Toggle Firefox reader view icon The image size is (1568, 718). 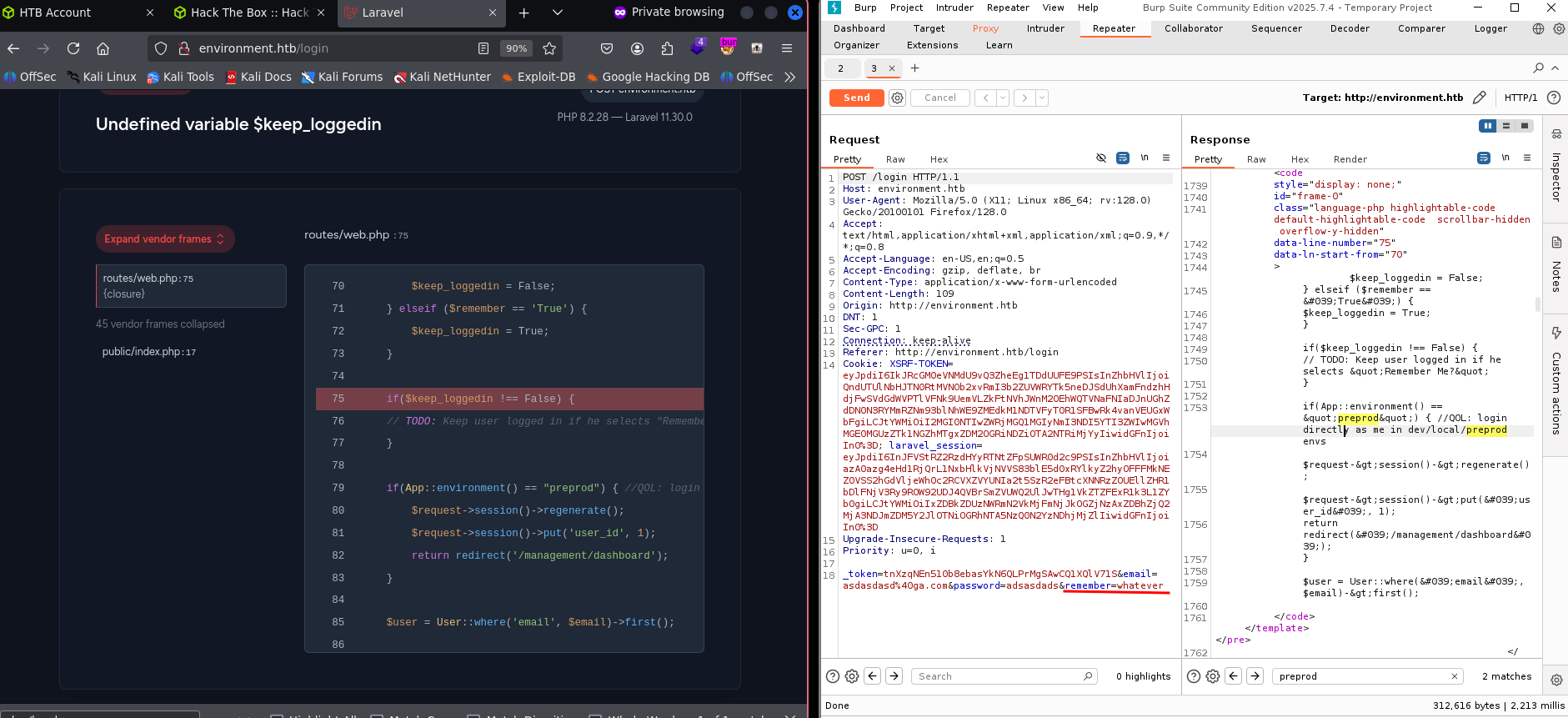coord(483,48)
